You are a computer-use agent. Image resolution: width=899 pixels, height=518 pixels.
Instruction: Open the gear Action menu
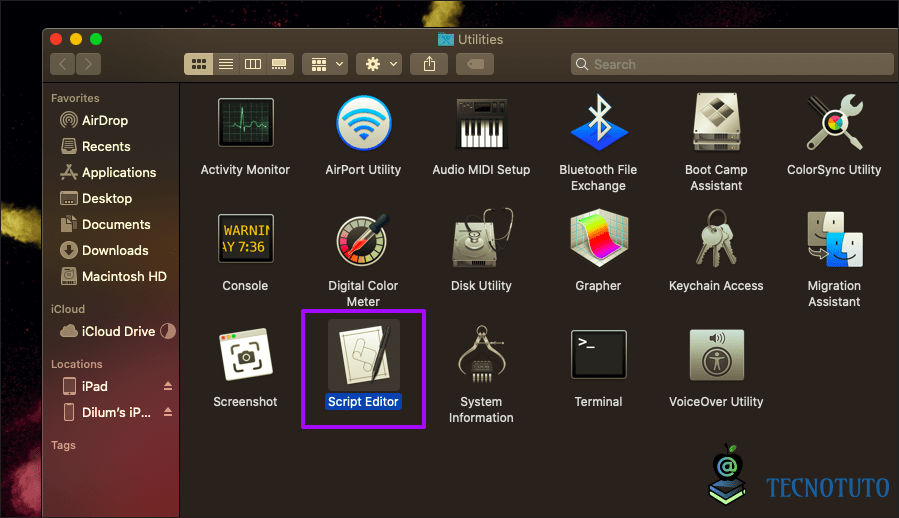click(379, 64)
